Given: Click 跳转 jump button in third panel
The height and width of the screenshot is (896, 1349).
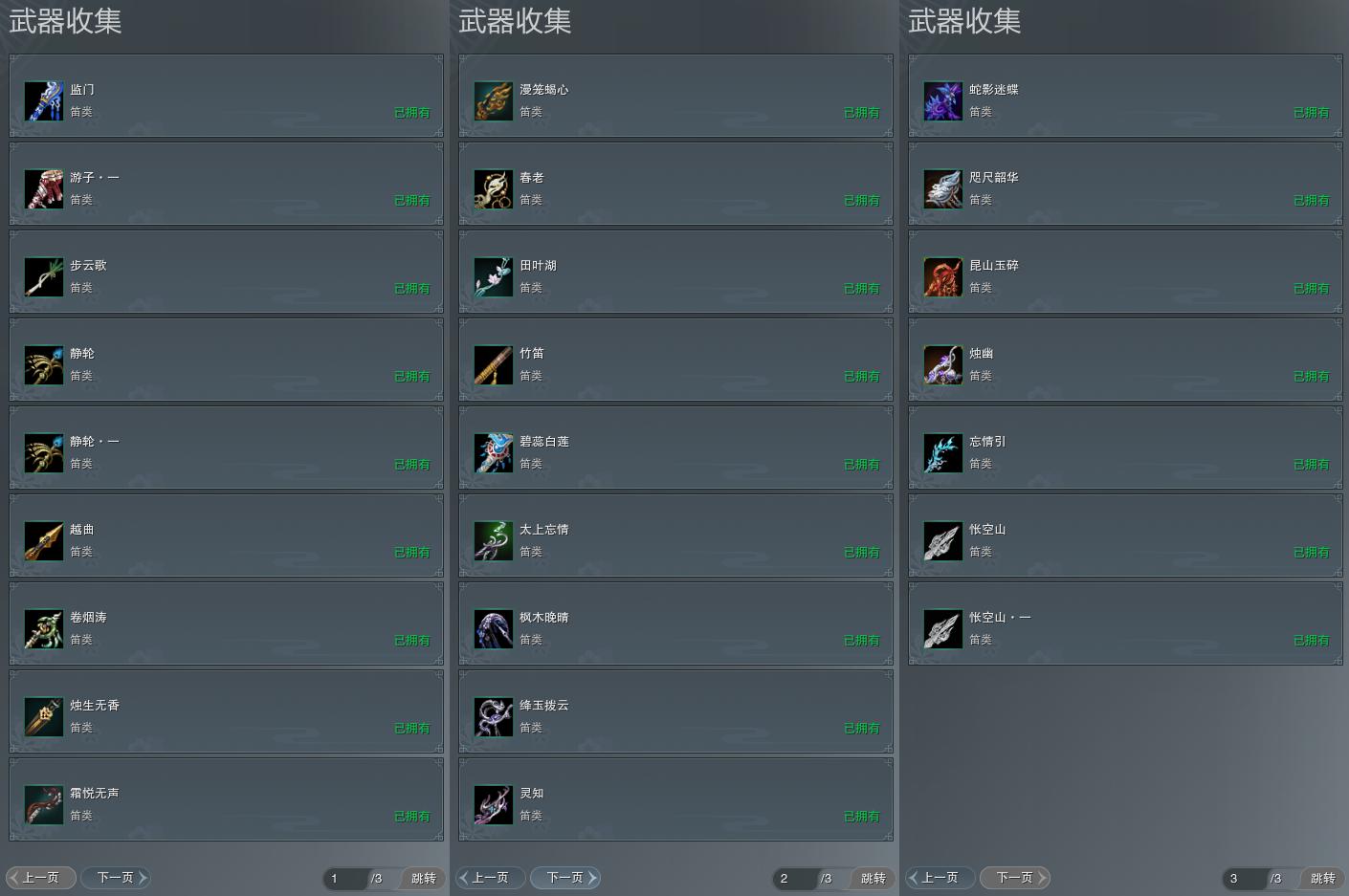Looking at the screenshot, I should tap(1323, 878).
